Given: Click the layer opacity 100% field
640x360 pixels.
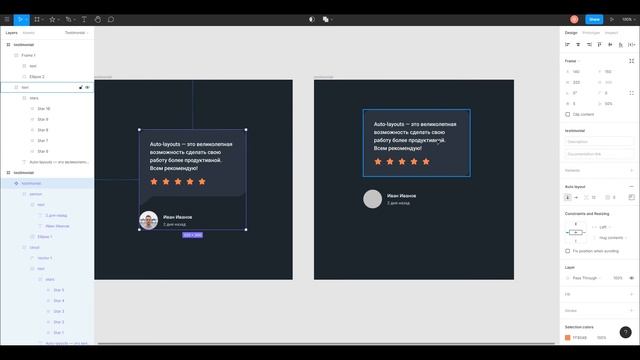Looking at the screenshot, I should click(618, 278).
